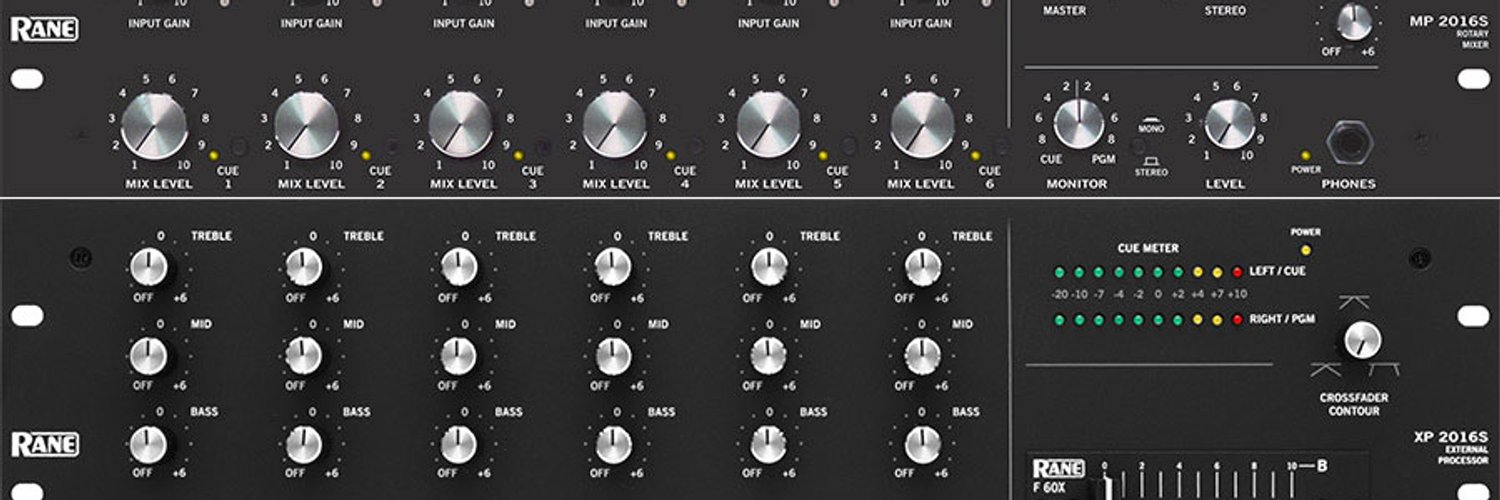Click channel 6 MIX LEVEL knob
Screen dimensions: 1500x500
[921, 125]
